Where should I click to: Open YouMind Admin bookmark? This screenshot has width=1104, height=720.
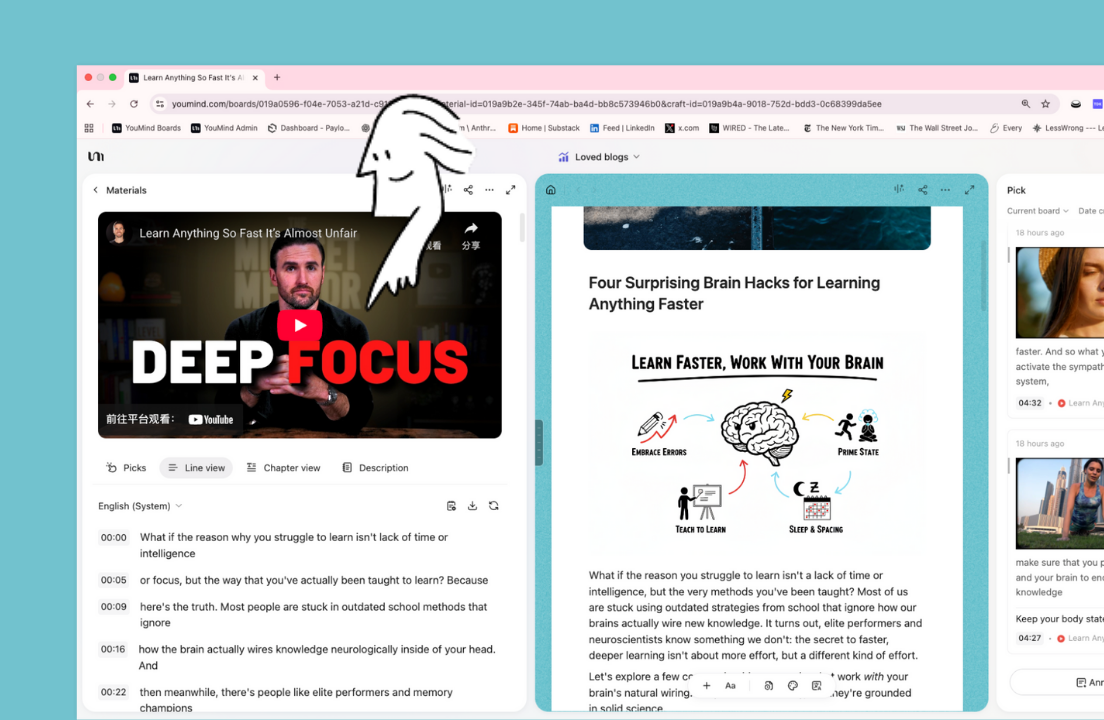click(225, 128)
